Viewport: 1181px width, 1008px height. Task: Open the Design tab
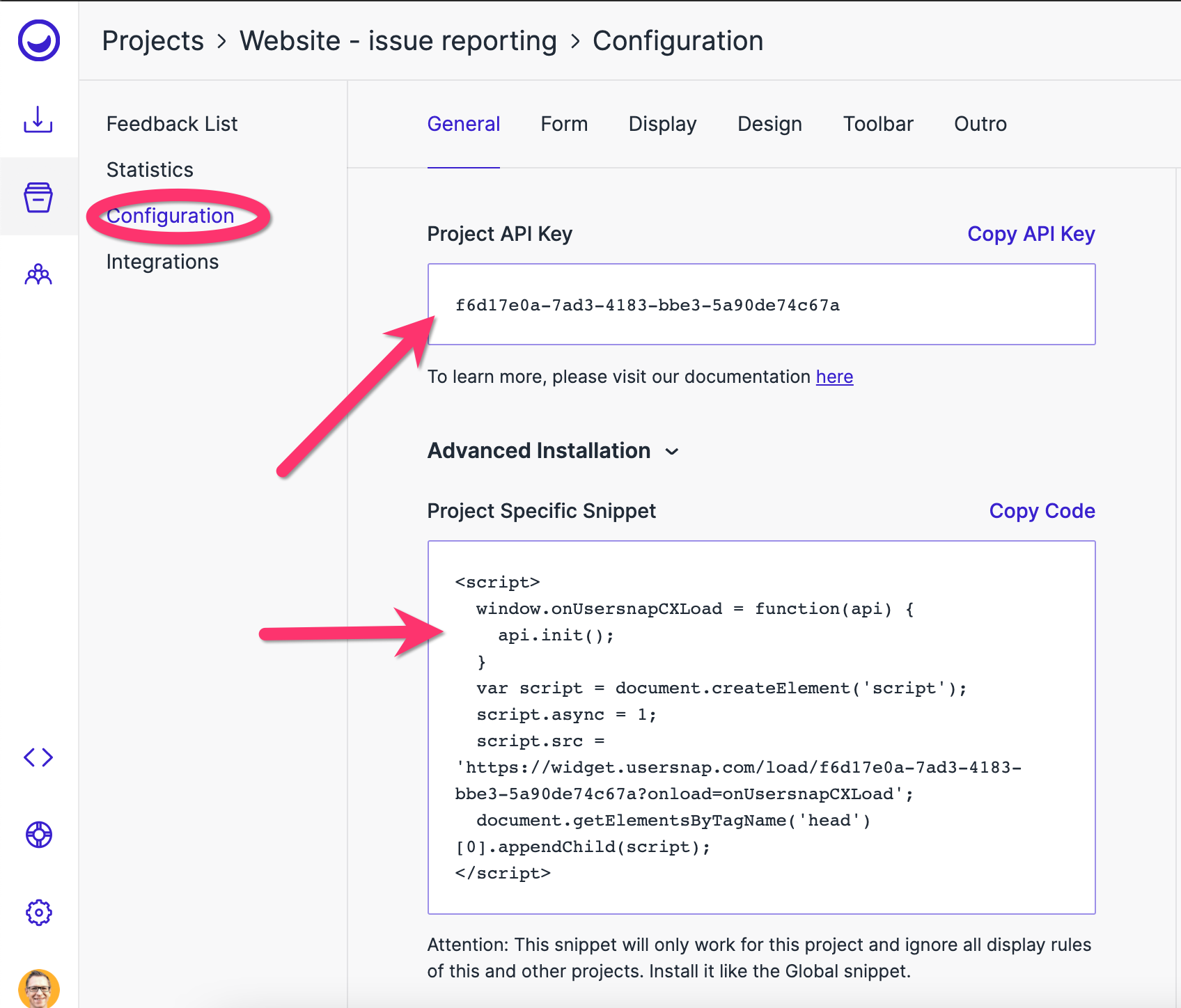(769, 124)
